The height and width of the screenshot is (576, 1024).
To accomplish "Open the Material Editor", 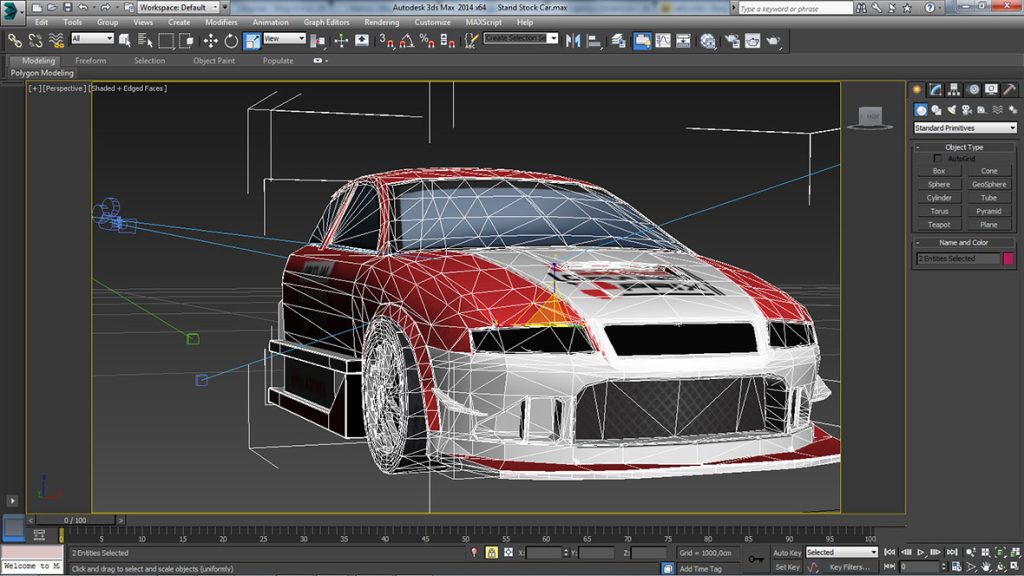I will click(708, 41).
